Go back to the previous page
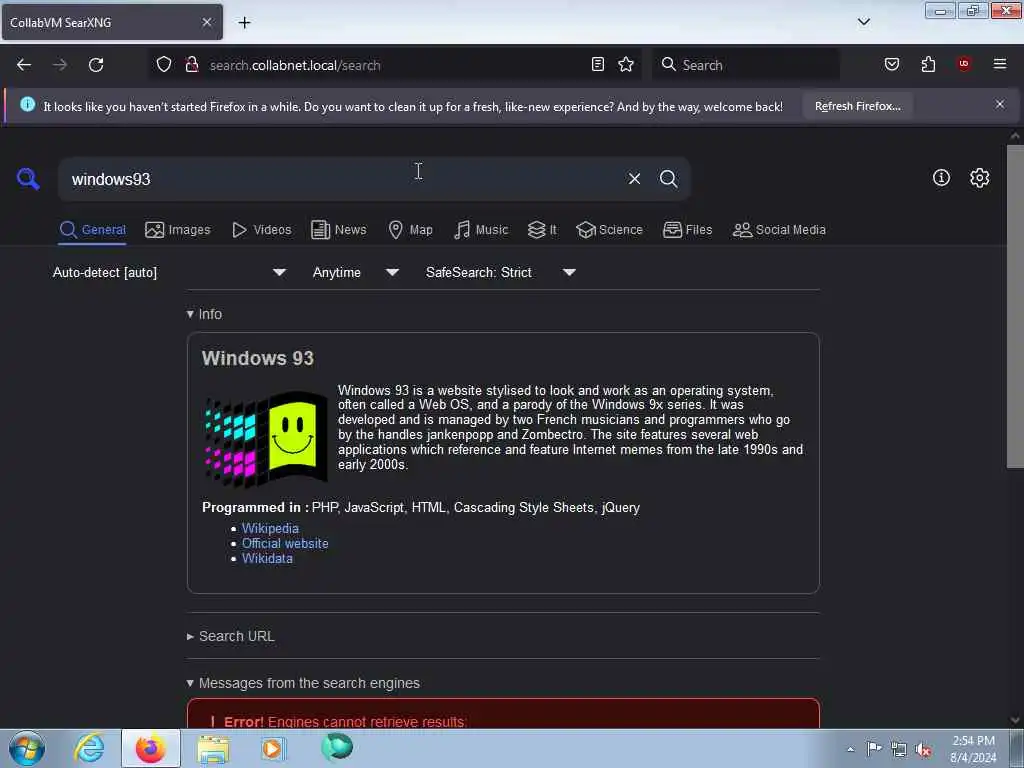 coord(24,65)
